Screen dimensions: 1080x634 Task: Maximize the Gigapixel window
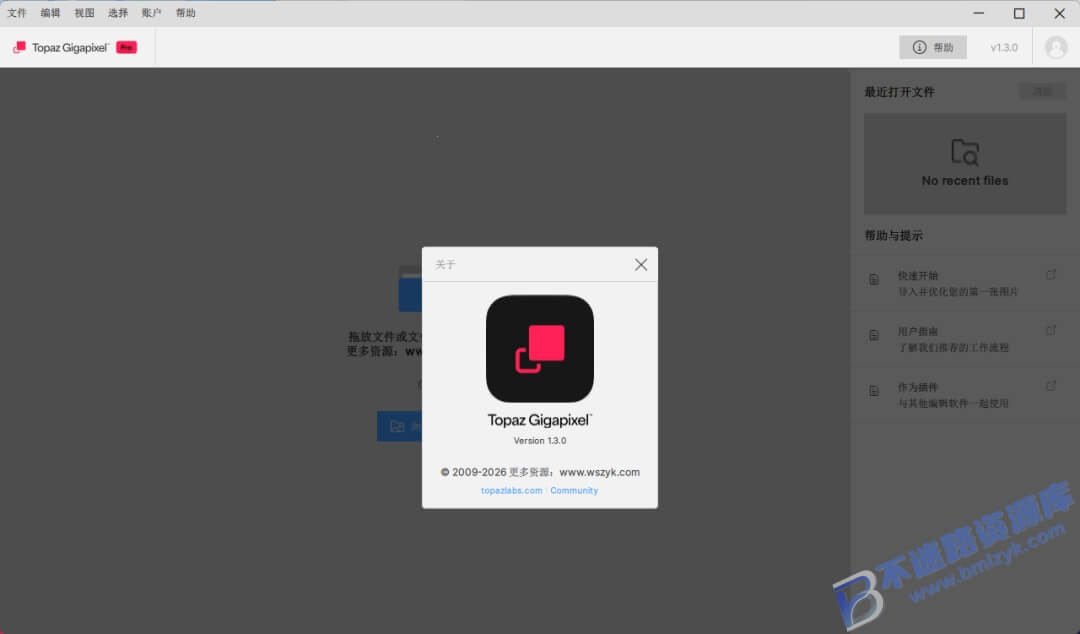coord(1019,13)
